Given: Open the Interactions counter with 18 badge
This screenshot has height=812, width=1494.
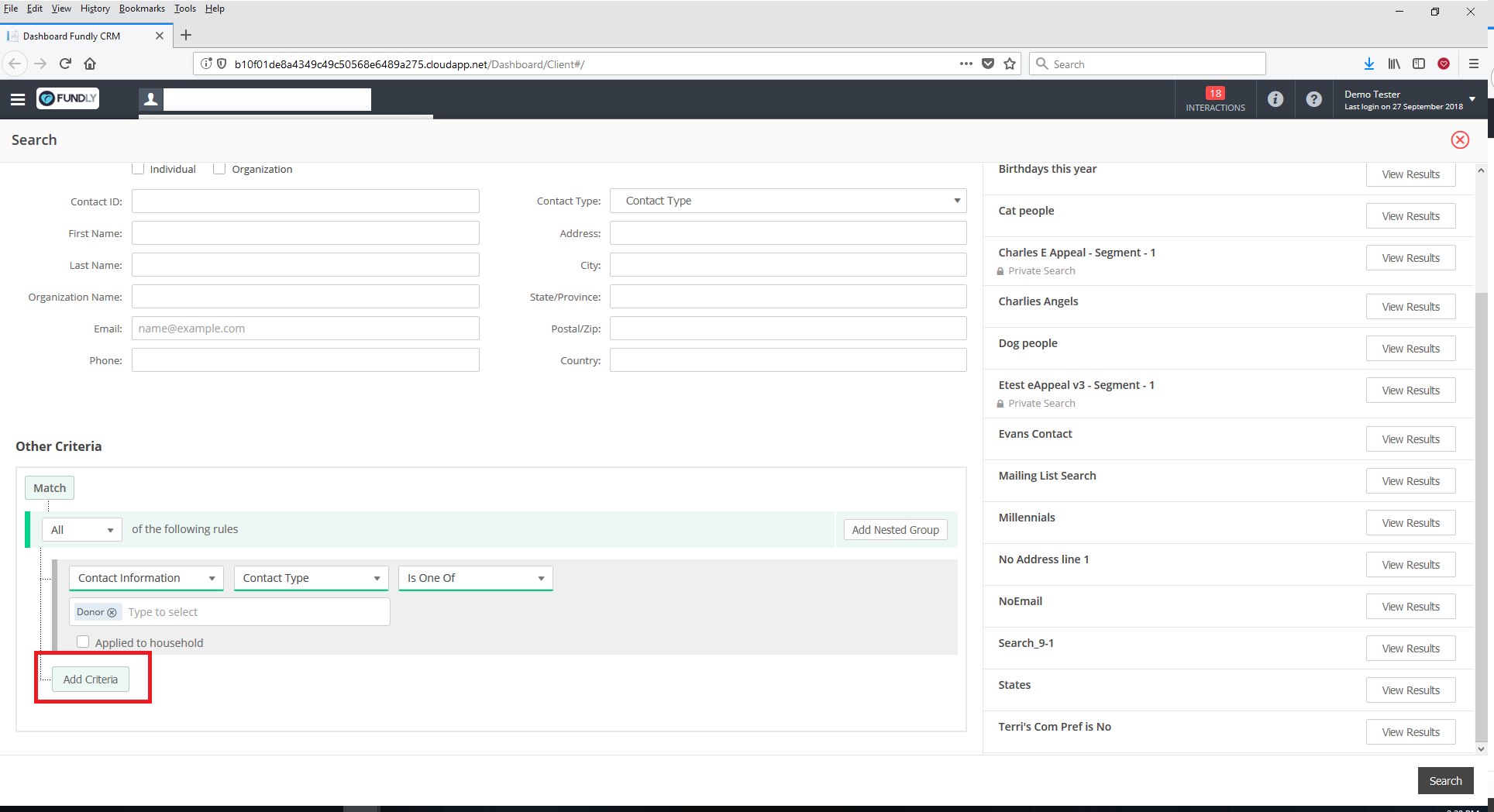Looking at the screenshot, I should tap(1215, 99).
